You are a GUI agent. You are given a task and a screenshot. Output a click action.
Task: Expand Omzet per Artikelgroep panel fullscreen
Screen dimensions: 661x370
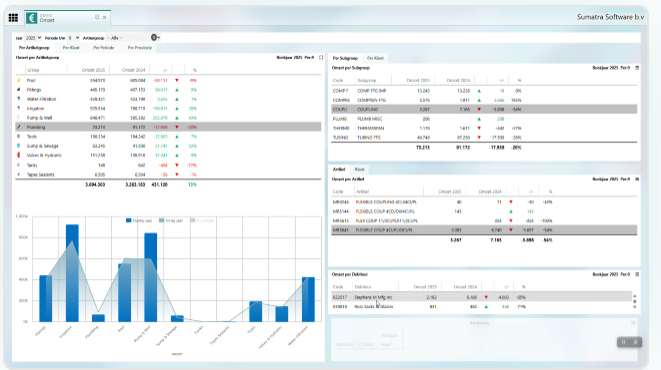[321, 57]
